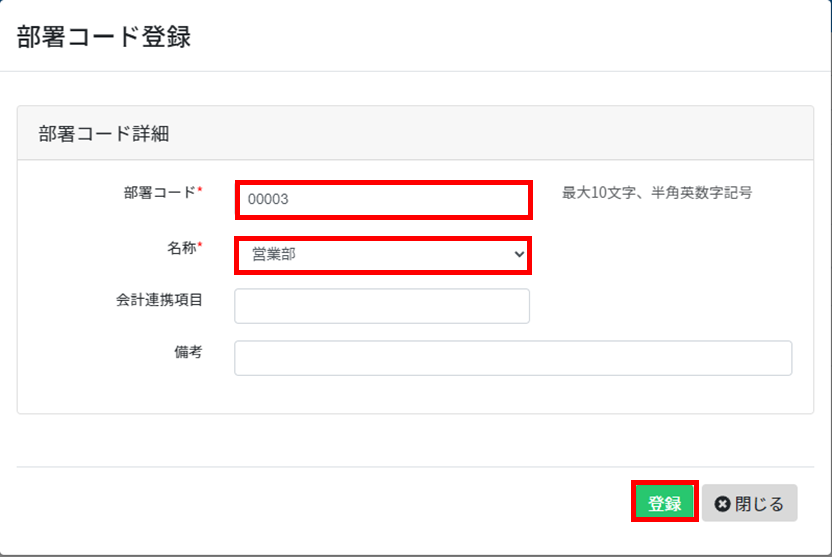Click the red asterisk beside 名称
The height and width of the screenshot is (557, 832).
click(x=200, y=245)
